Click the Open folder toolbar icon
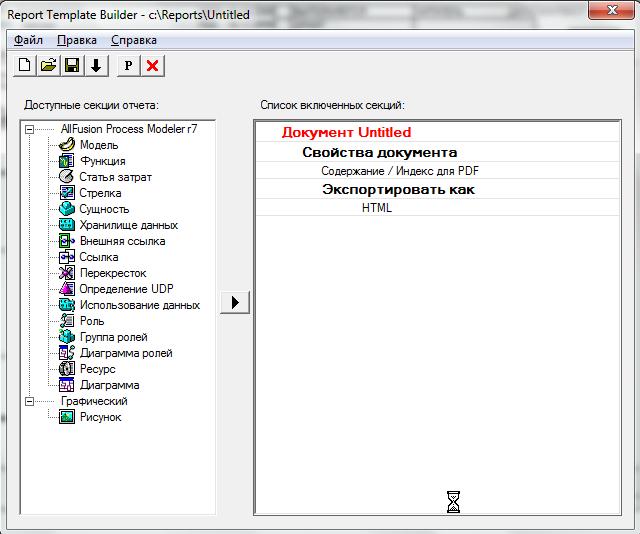 tap(49, 65)
